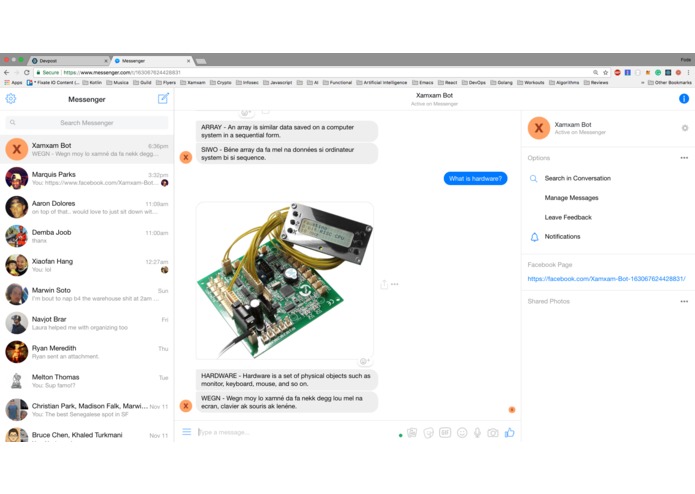The image size is (695, 494).
Task: Open the Kotlin bookmarks folder
Action: pyautogui.click(x=92, y=82)
